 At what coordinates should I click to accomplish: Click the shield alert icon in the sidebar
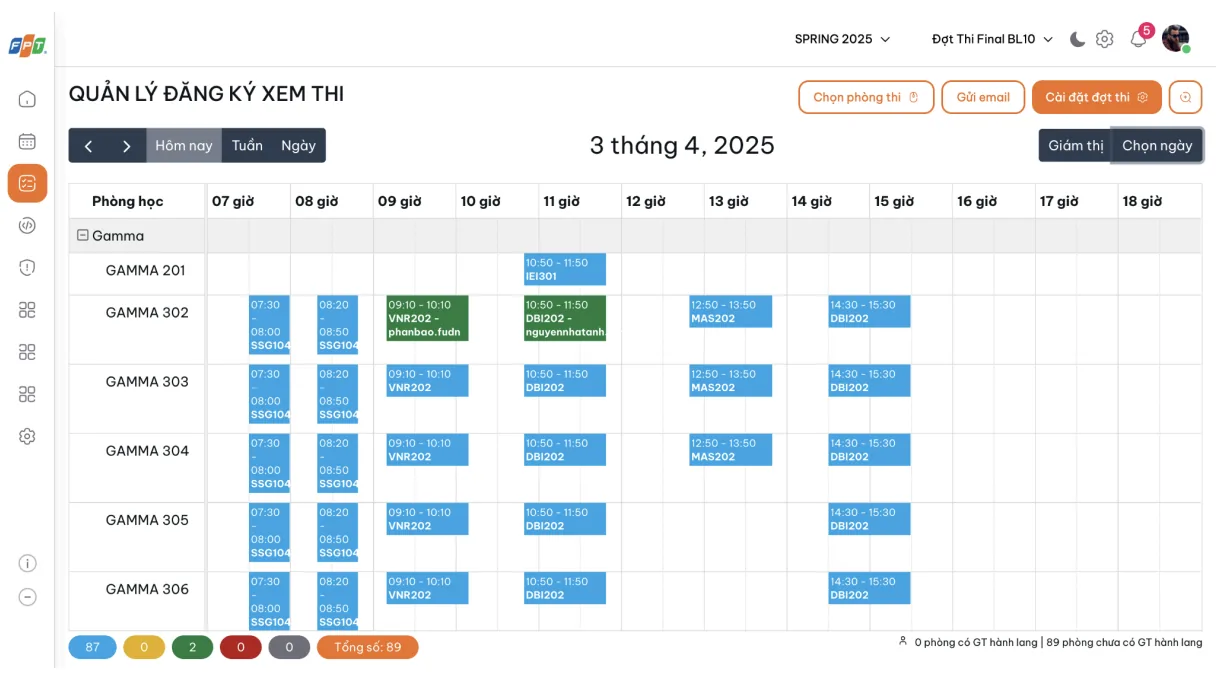(x=27, y=267)
